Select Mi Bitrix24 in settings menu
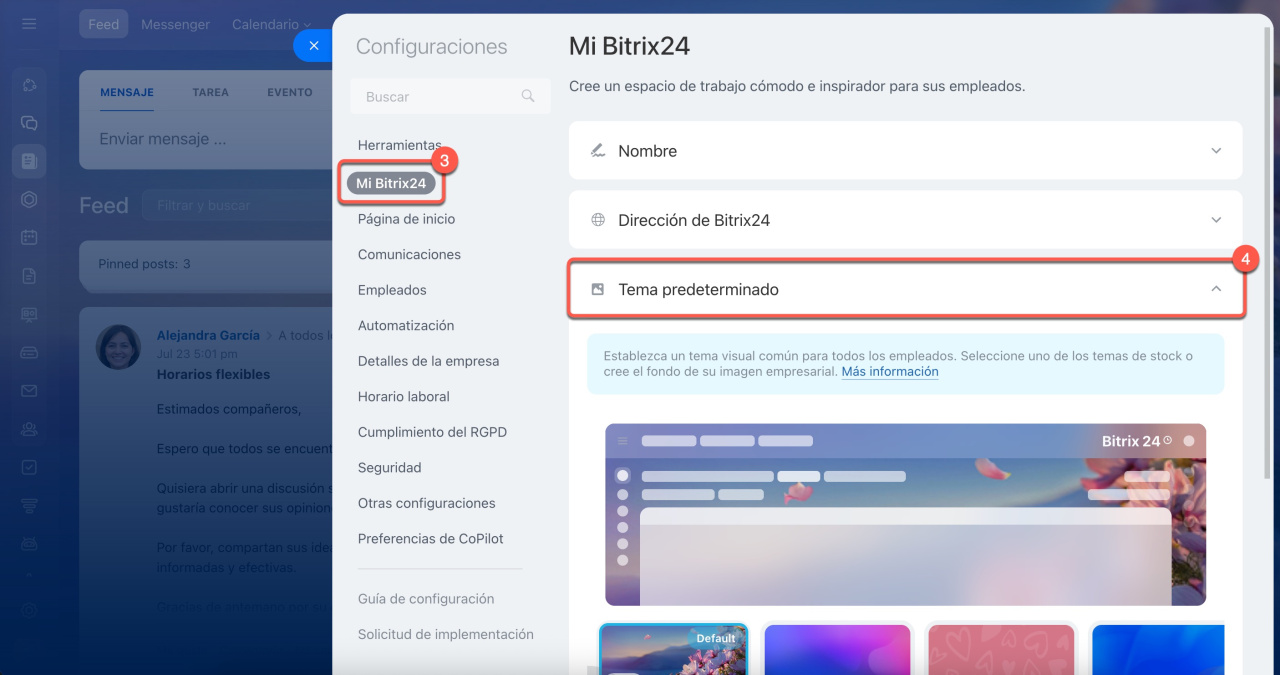 click(x=391, y=183)
